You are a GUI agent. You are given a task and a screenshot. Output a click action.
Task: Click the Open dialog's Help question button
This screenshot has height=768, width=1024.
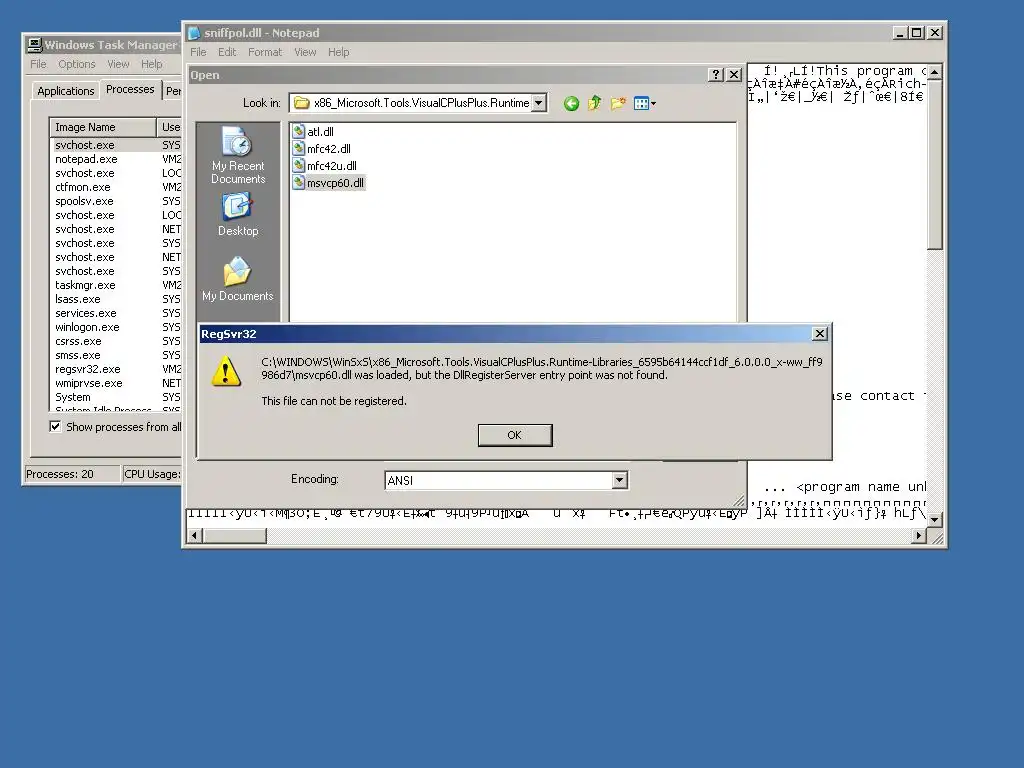tap(716, 74)
